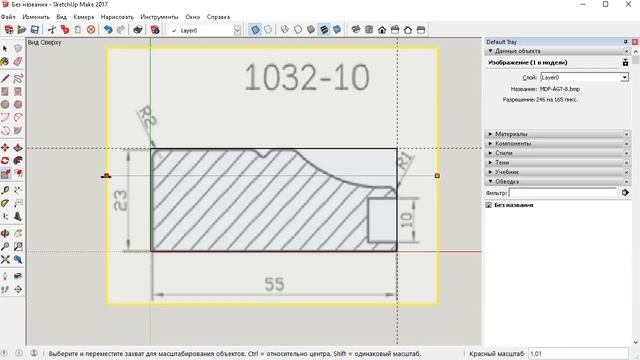Activate the Rotate tool
Screen dimensions: 640x360
tap(5, 160)
